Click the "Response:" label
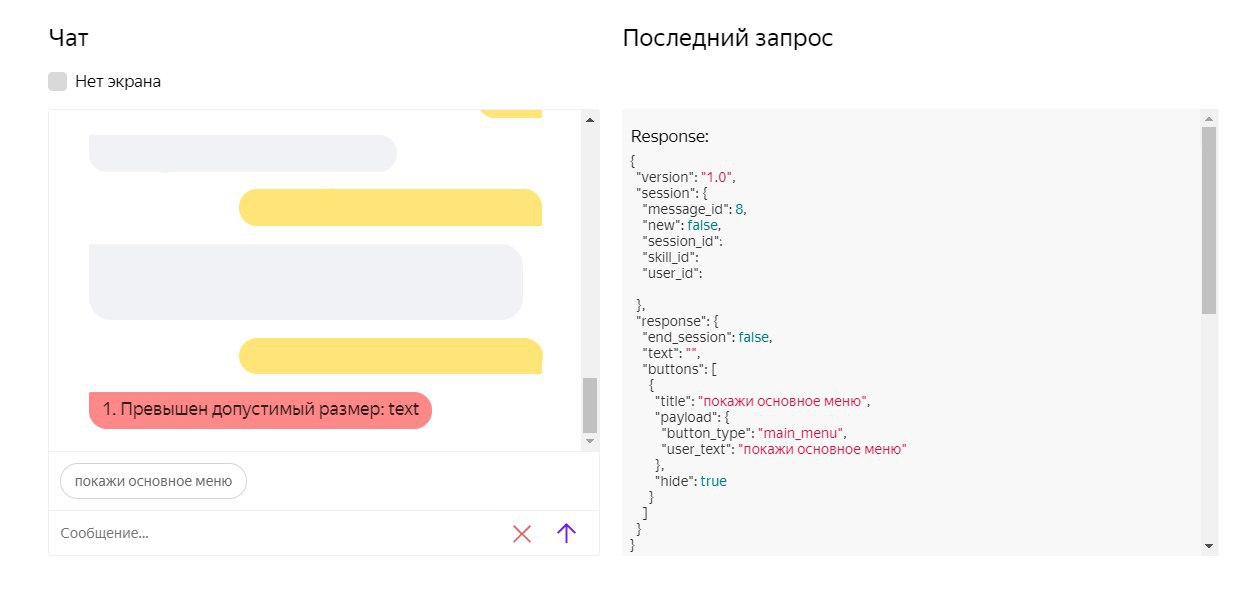Image resolution: width=1245 pixels, height=589 pixels. [670, 136]
